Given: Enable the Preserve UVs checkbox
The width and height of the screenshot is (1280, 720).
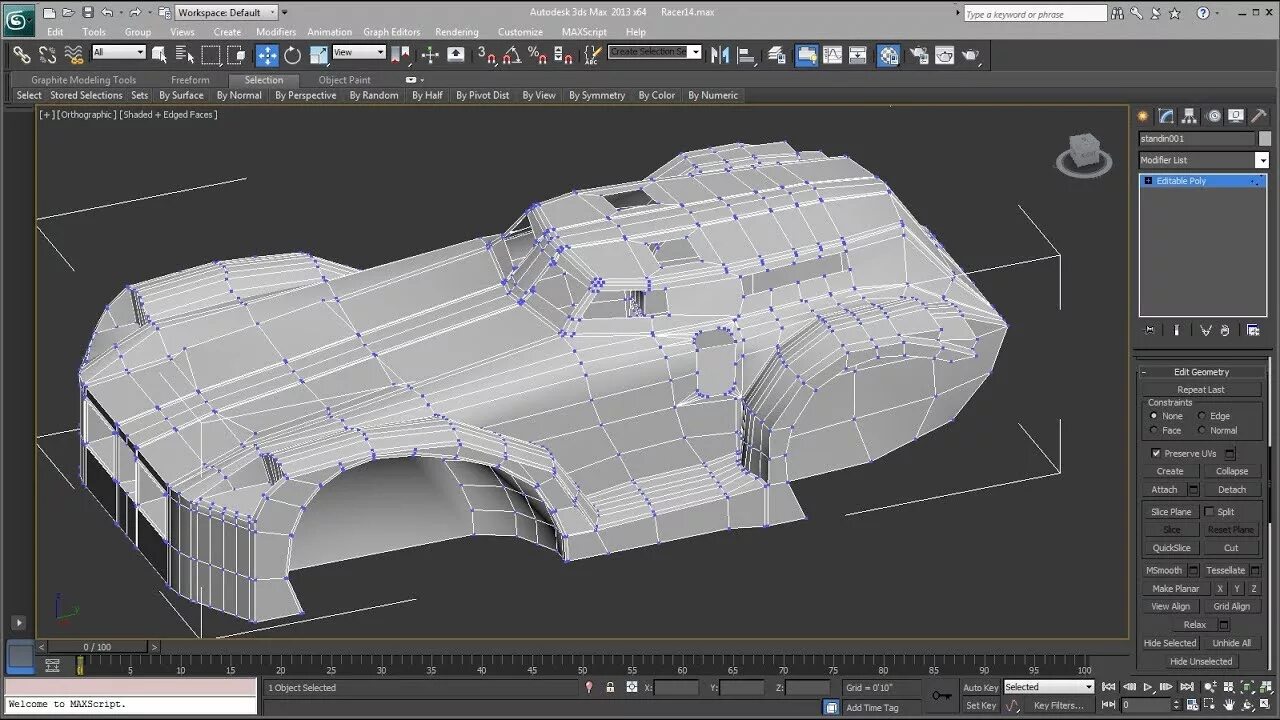Looking at the screenshot, I should pyautogui.click(x=1156, y=453).
